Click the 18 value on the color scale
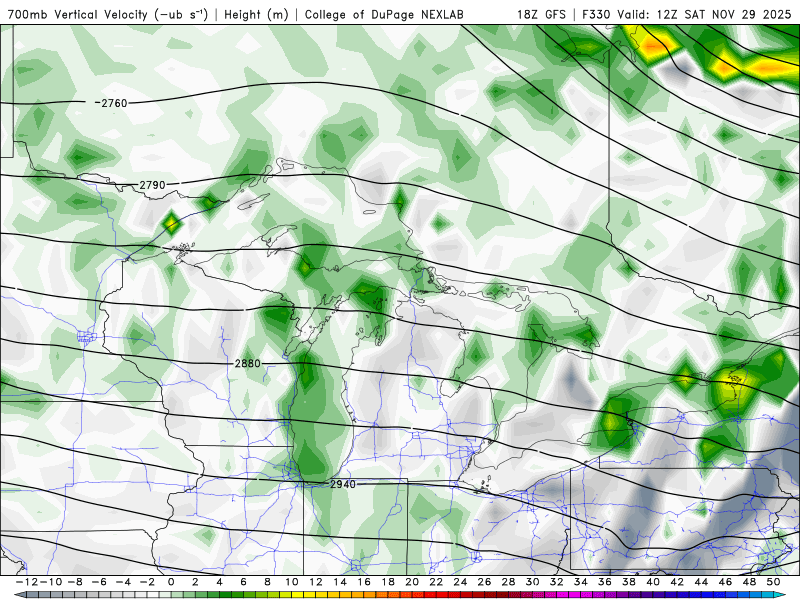Screen dimensions: 800x600 [388, 582]
